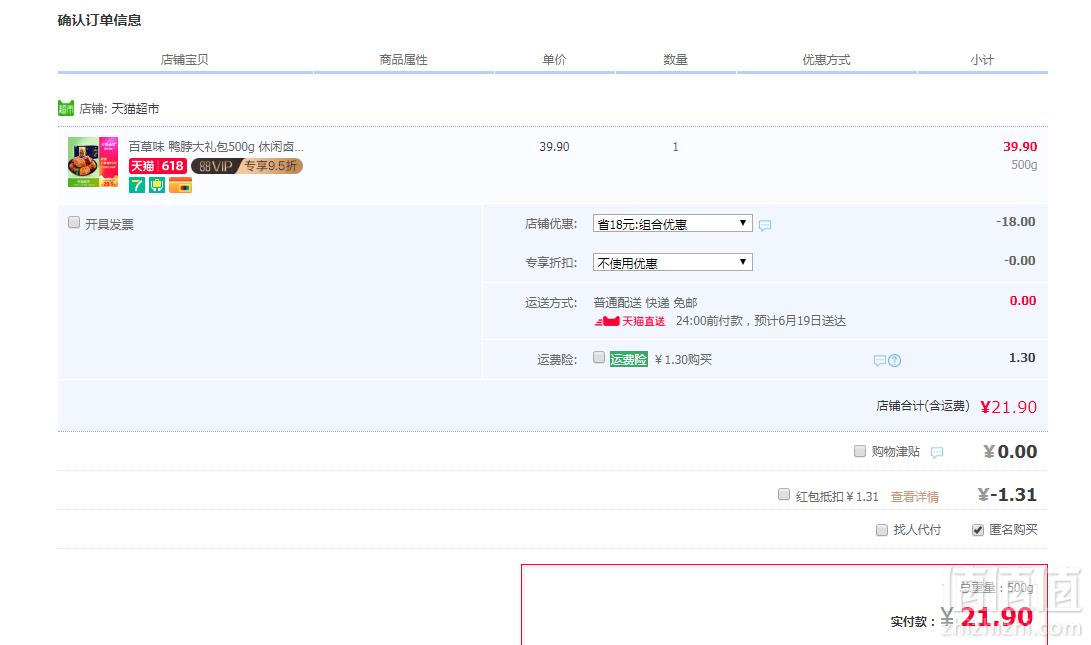Enable the 红包抵扣 red packet checkbox
Viewport: 1091px width, 645px height.
click(784, 494)
